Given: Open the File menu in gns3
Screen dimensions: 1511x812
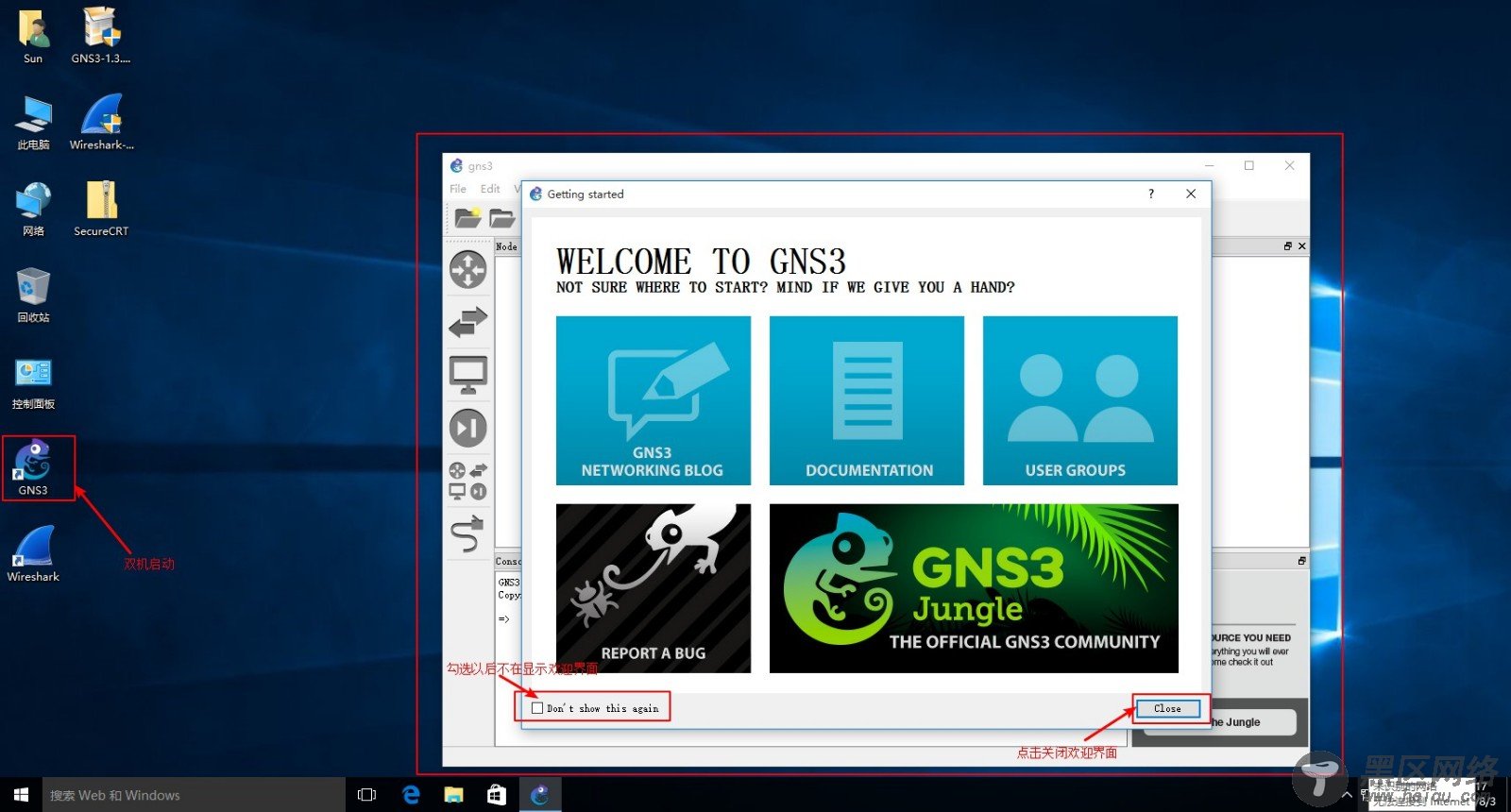Looking at the screenshot, I should pos(458,189).
